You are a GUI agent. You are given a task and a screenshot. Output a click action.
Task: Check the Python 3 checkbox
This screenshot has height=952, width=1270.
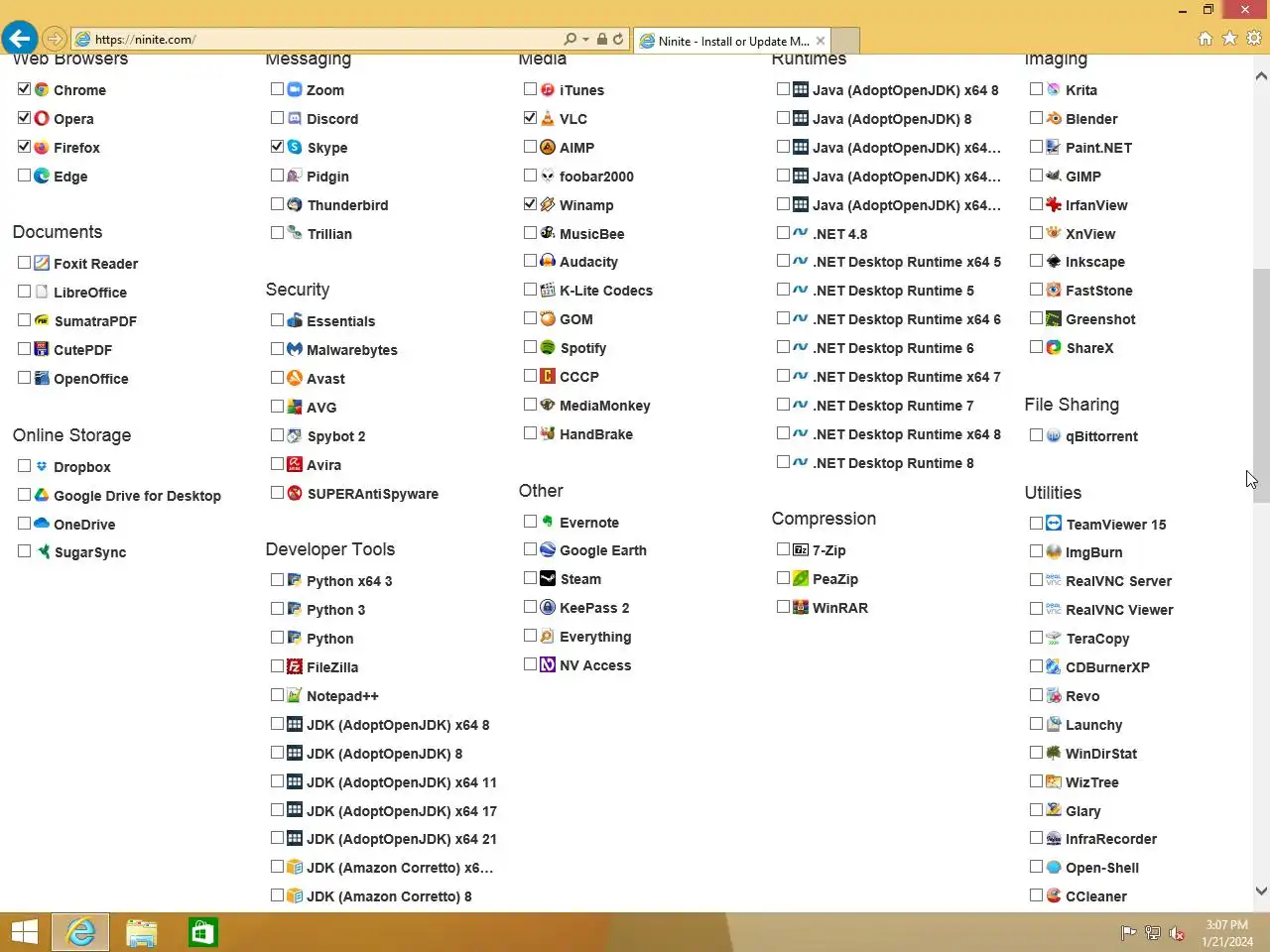[x=277, y=609]
